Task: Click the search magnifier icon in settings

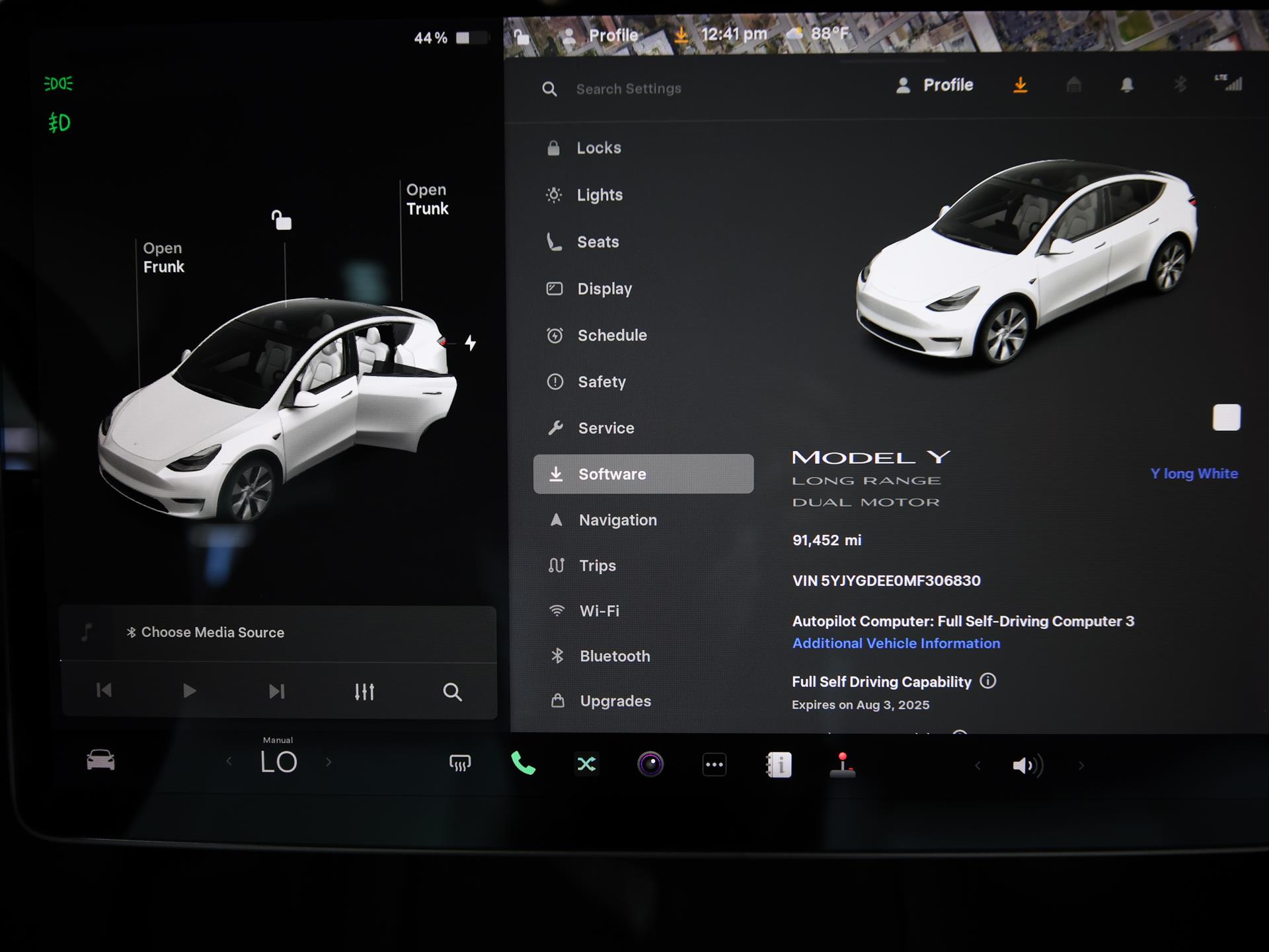Action: coord(549,89)
